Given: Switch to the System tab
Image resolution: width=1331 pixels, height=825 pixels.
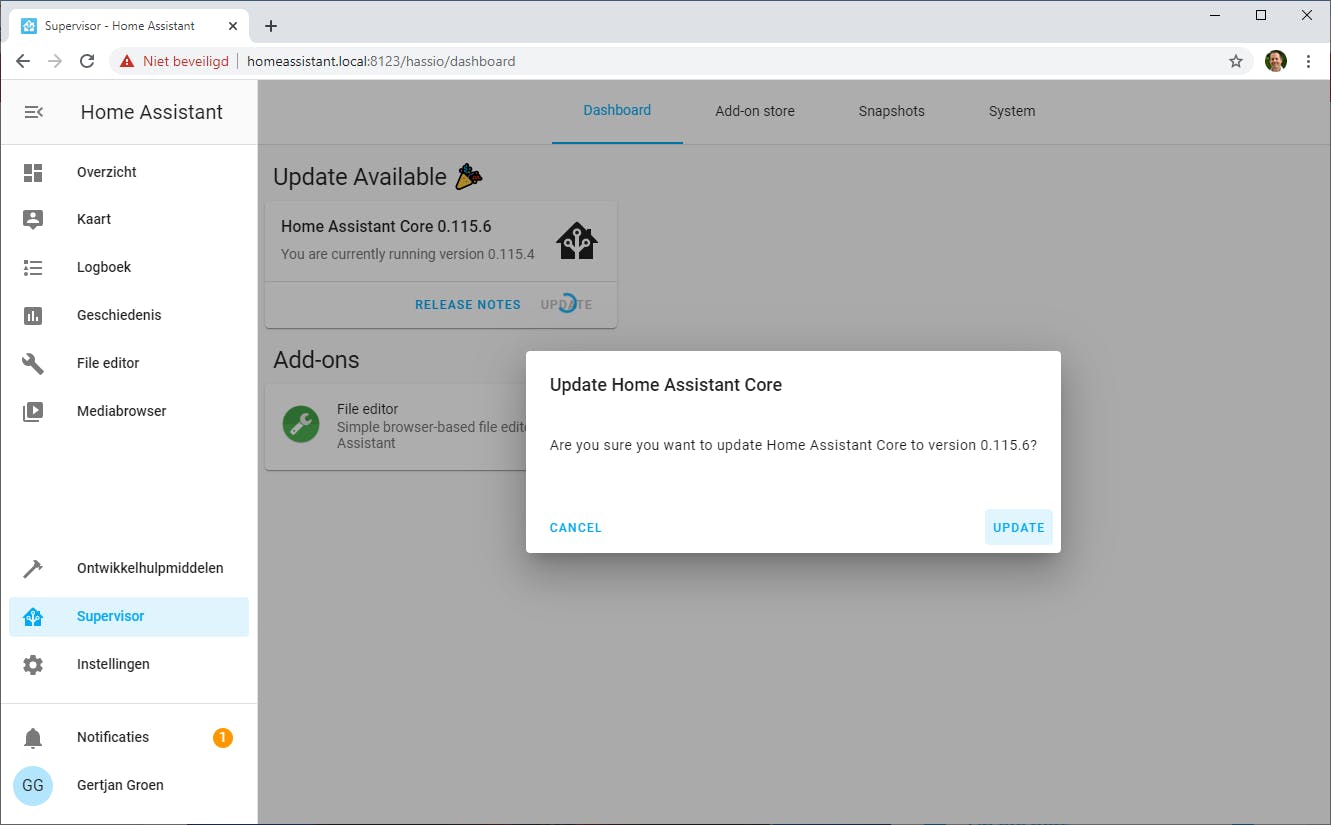Looking at the screenshot, I should click(x=1012, y=111).
